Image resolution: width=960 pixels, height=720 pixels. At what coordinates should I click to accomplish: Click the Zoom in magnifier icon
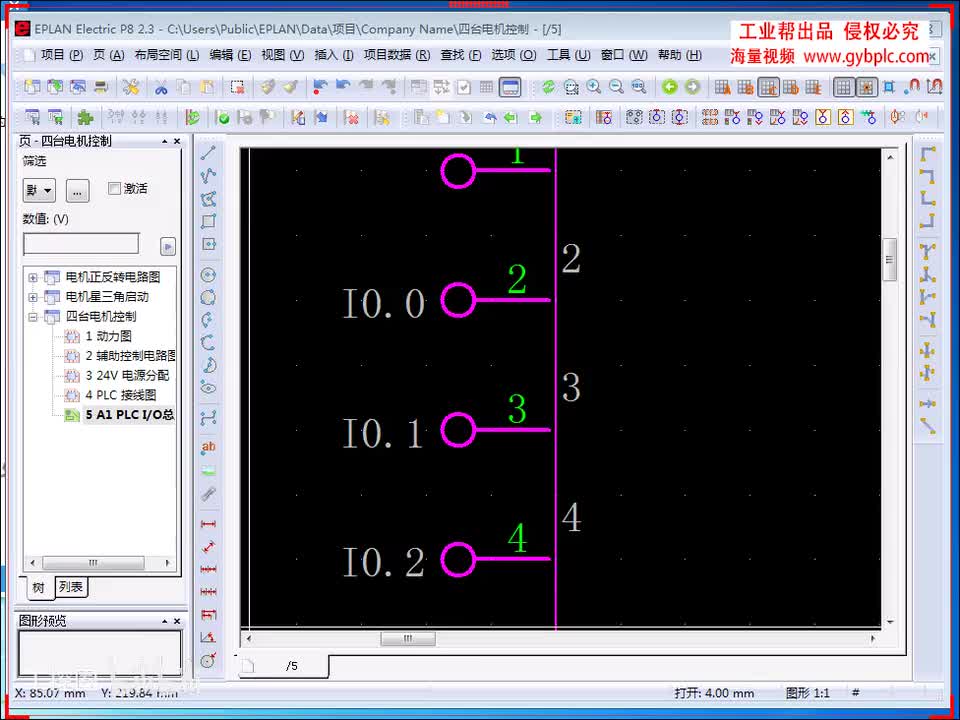[593, 88]
